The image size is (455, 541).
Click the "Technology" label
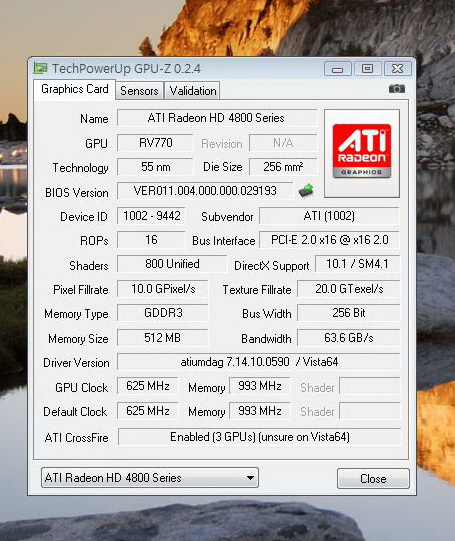coord(80,168)
